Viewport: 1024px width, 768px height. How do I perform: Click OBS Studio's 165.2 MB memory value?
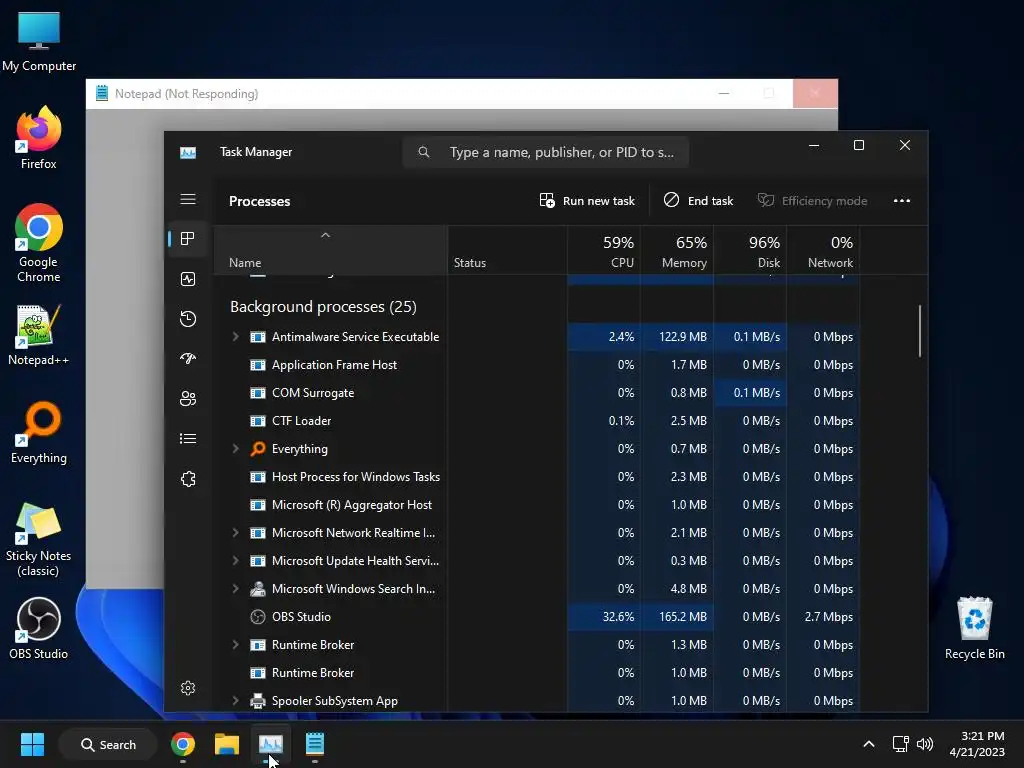[x=682, y=616]
